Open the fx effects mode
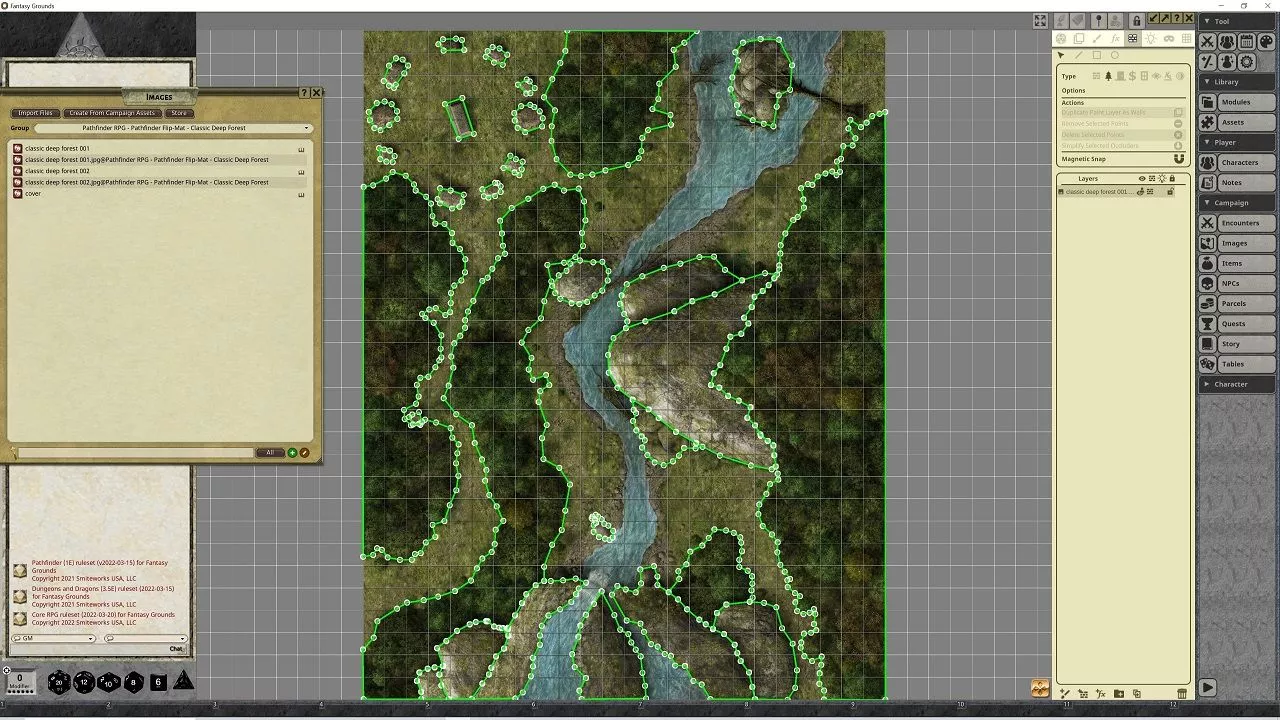 [x=1115, y=38]
